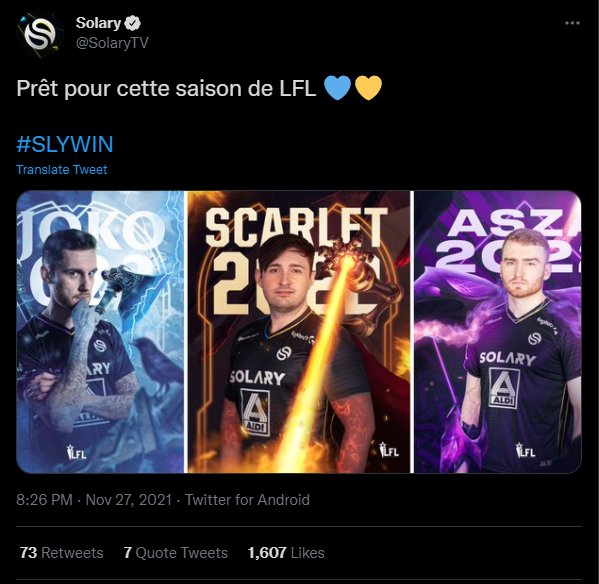View the 7 Quote Tweets list
Screen dimensions: 599x584
coord(175,553)
